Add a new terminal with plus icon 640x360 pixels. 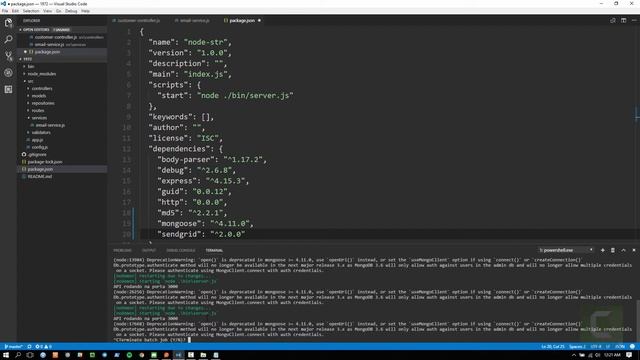[602, 250]
